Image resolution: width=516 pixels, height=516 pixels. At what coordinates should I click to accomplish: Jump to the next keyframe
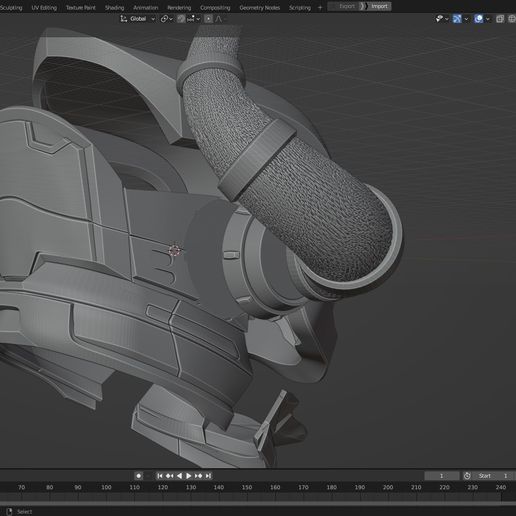point(198,476)
